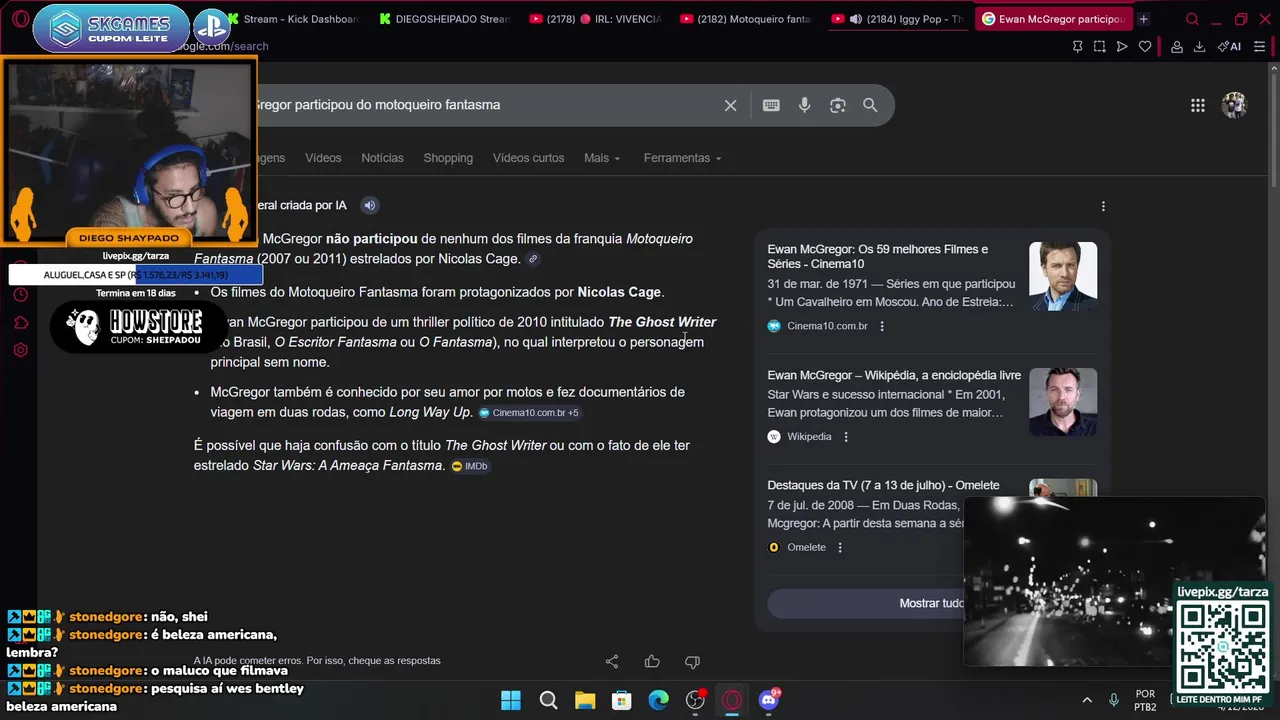This screenshot has height=720, width=1280.
Task: Open a new browser tab
Action: [1143, 19]
